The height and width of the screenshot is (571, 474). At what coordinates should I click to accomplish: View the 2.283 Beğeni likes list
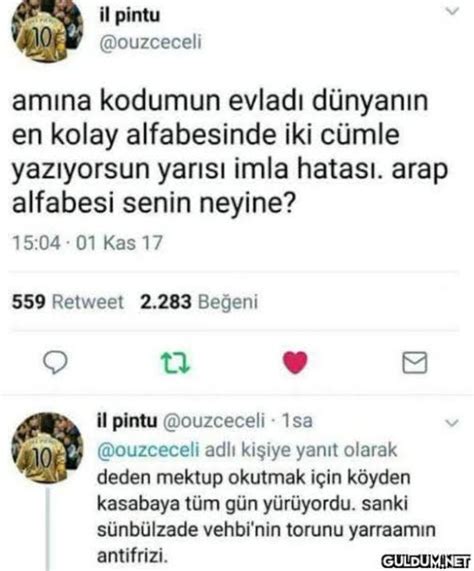pyautogui.click(x=199, y=302)
